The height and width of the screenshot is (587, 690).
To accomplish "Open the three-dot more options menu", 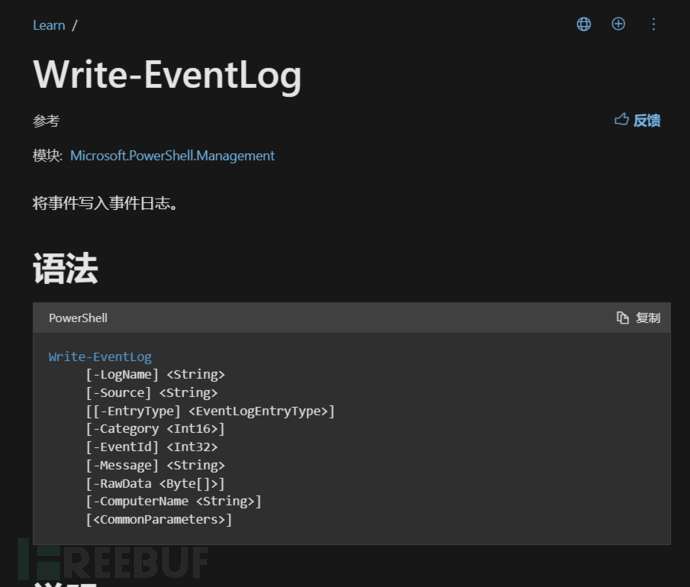I will (x=653, y=24).
